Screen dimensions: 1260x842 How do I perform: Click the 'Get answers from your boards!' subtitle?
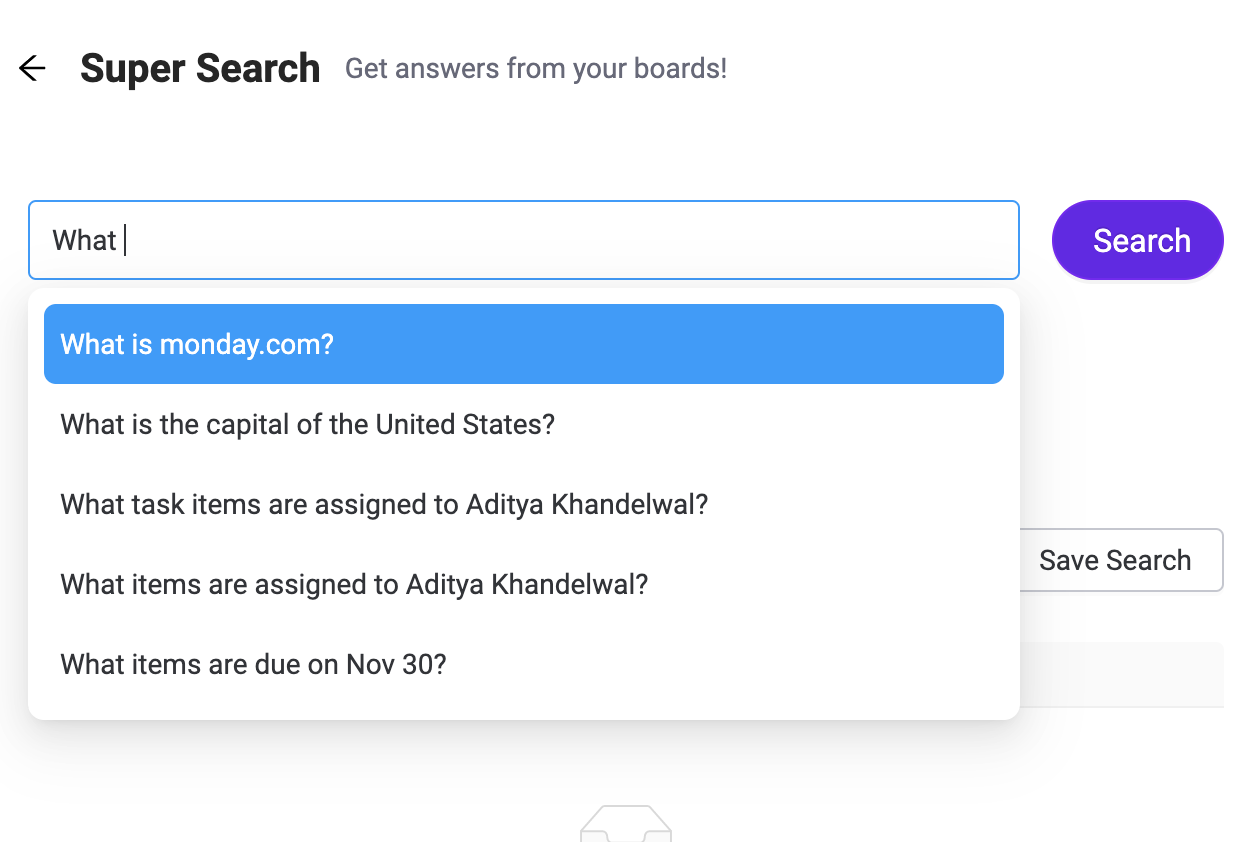[535, 68]
